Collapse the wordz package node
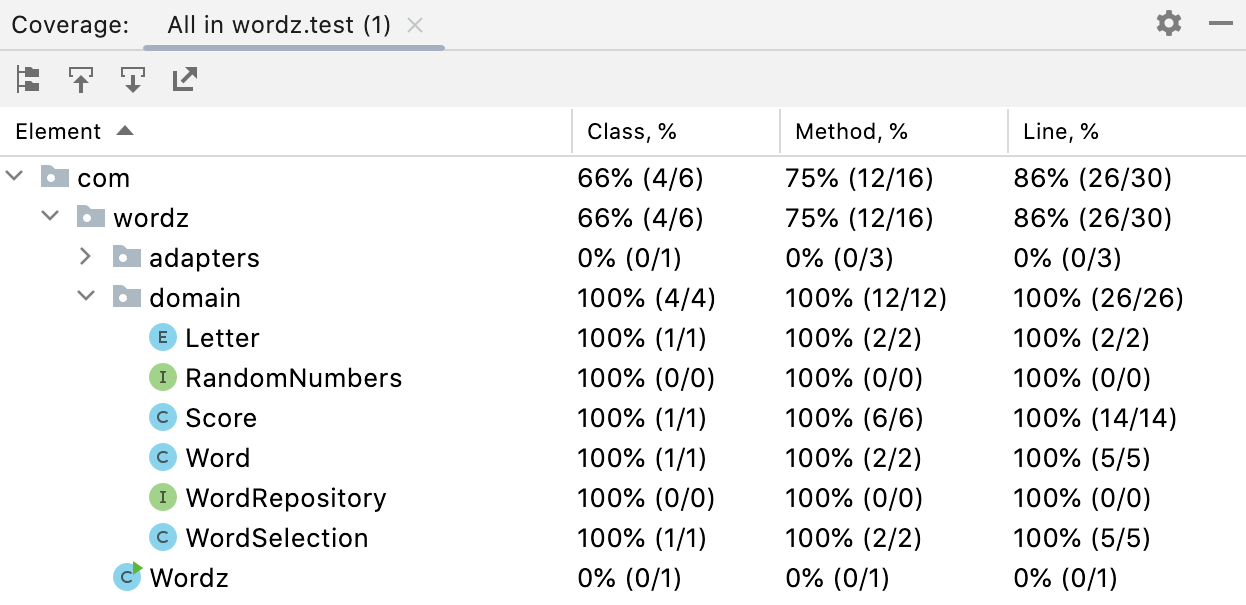1246x605 pixels. tap(50, 217)
